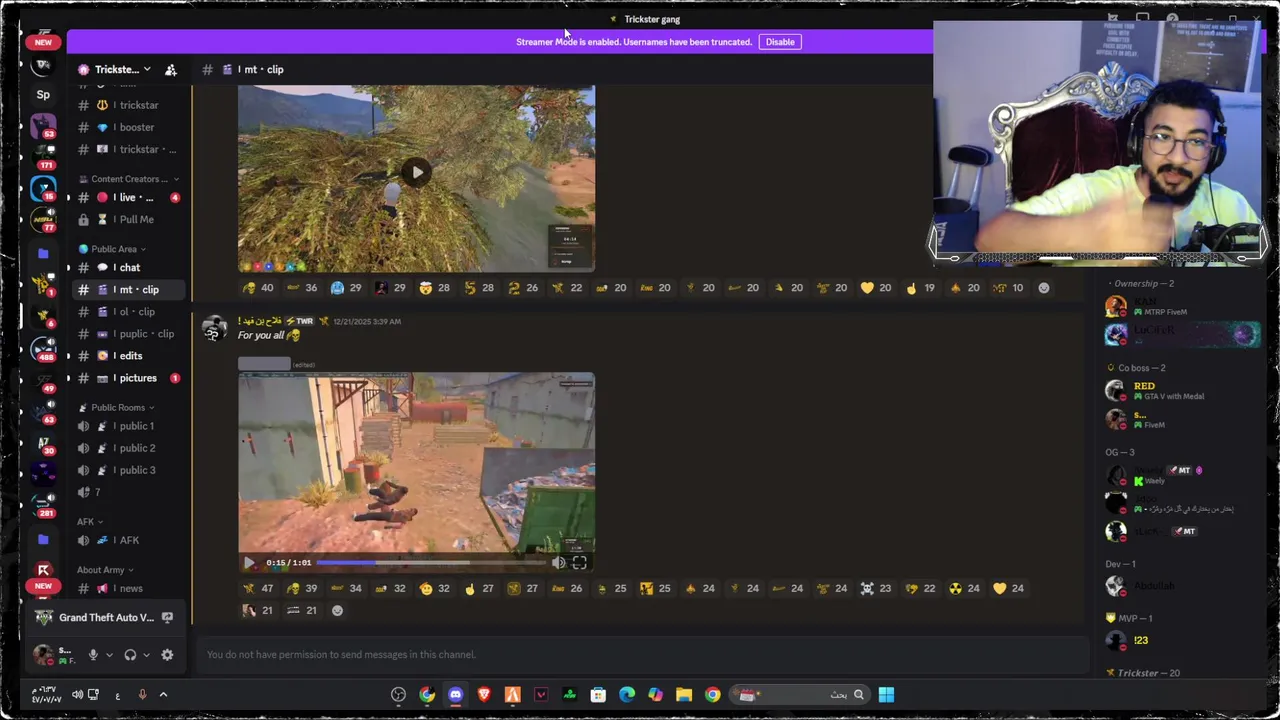The width and height of the screenshot is (1280, 720).
Task: Toggle the radioactive reaction with 24
Action: coord(963,588)
